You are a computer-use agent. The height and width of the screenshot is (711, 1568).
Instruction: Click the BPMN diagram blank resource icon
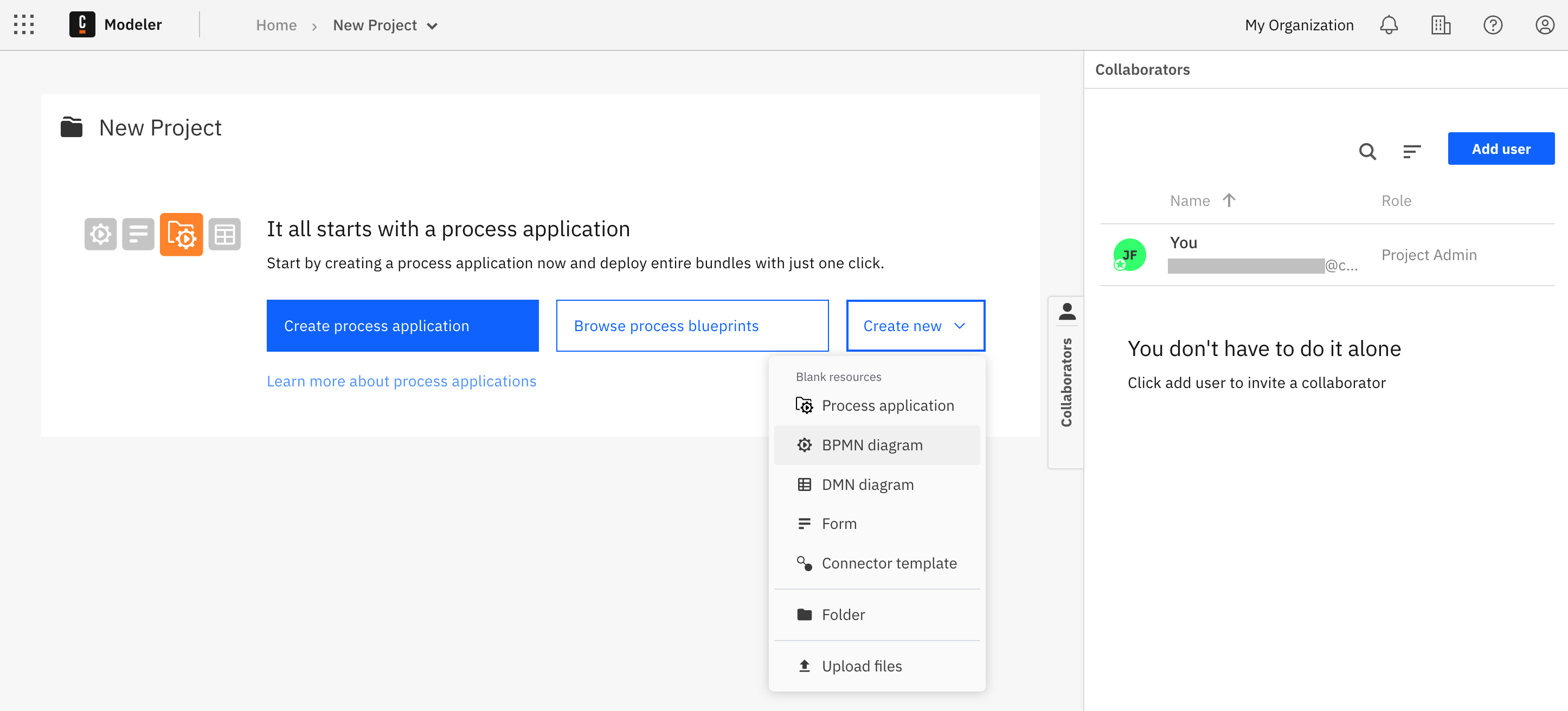(804, 444)
